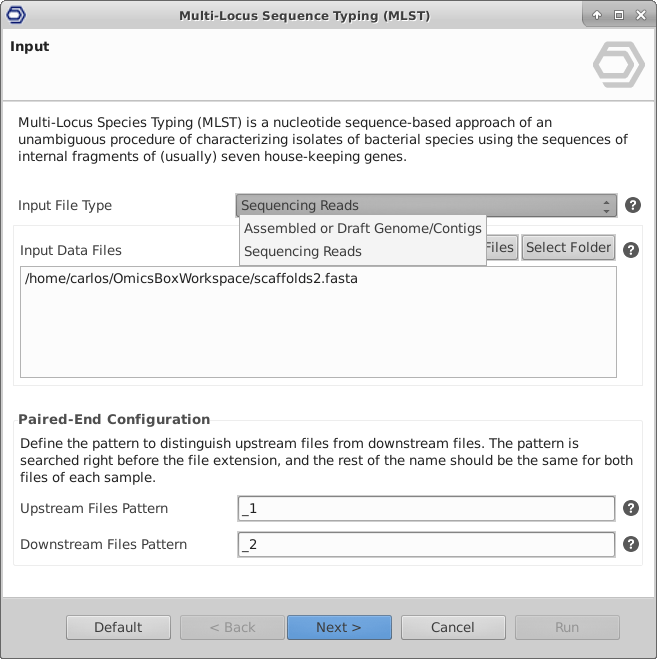Open help for Upstream Files Pattern

[x=630, y=508]
